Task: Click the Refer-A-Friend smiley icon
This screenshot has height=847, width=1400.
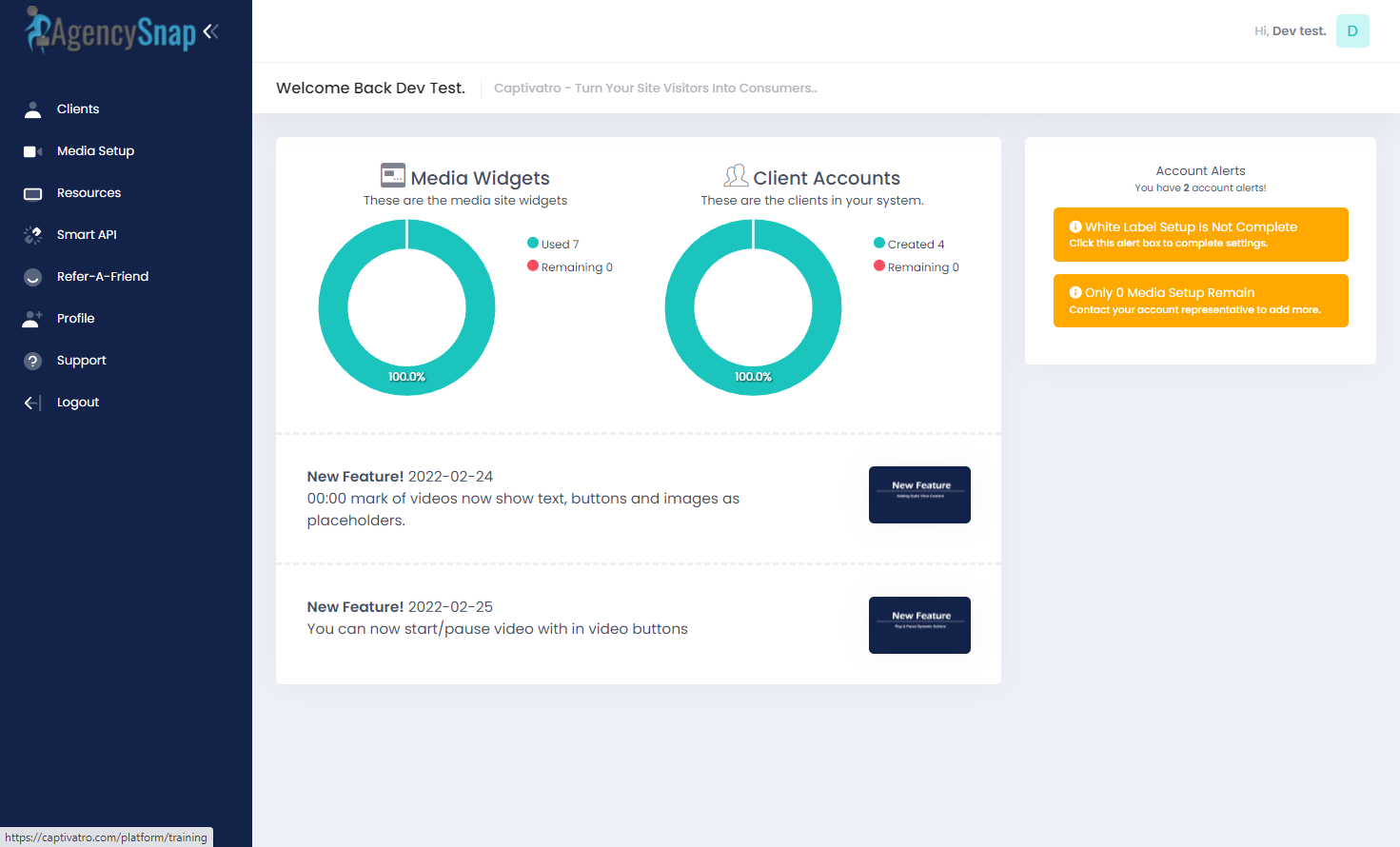Action: tap(32, 277)
